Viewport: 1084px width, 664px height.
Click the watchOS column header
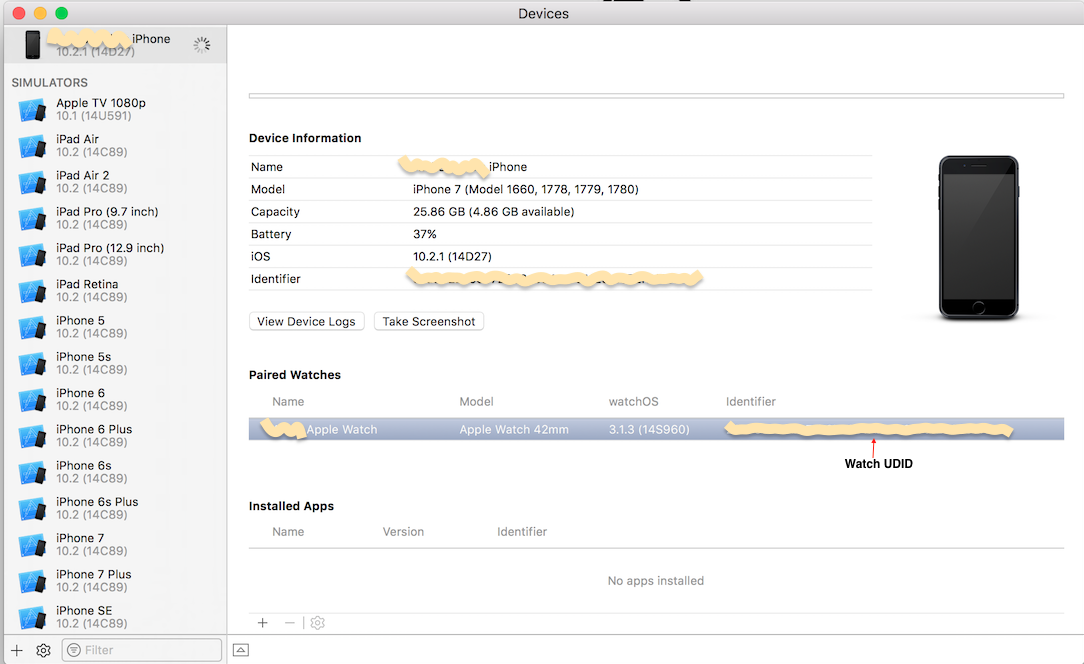coord(633,401)
